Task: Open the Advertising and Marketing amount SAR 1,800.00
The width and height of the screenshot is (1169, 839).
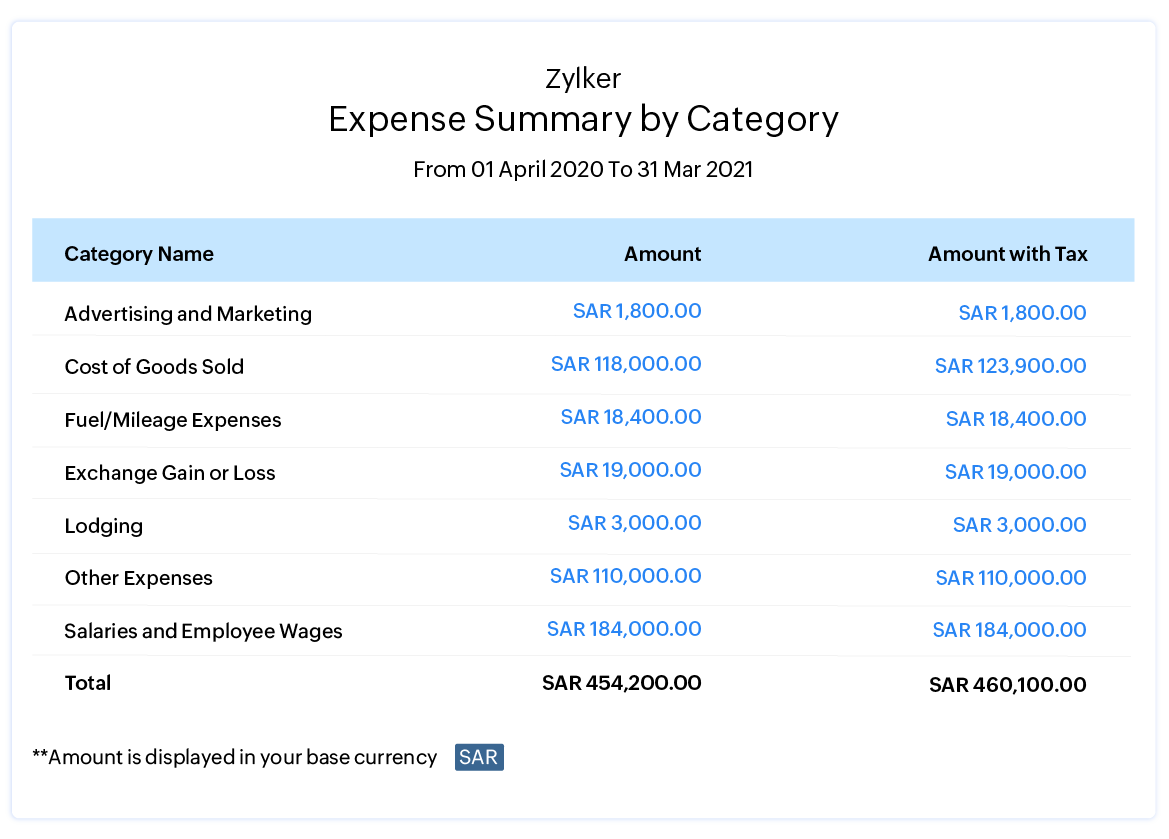Action: [637, 311]
